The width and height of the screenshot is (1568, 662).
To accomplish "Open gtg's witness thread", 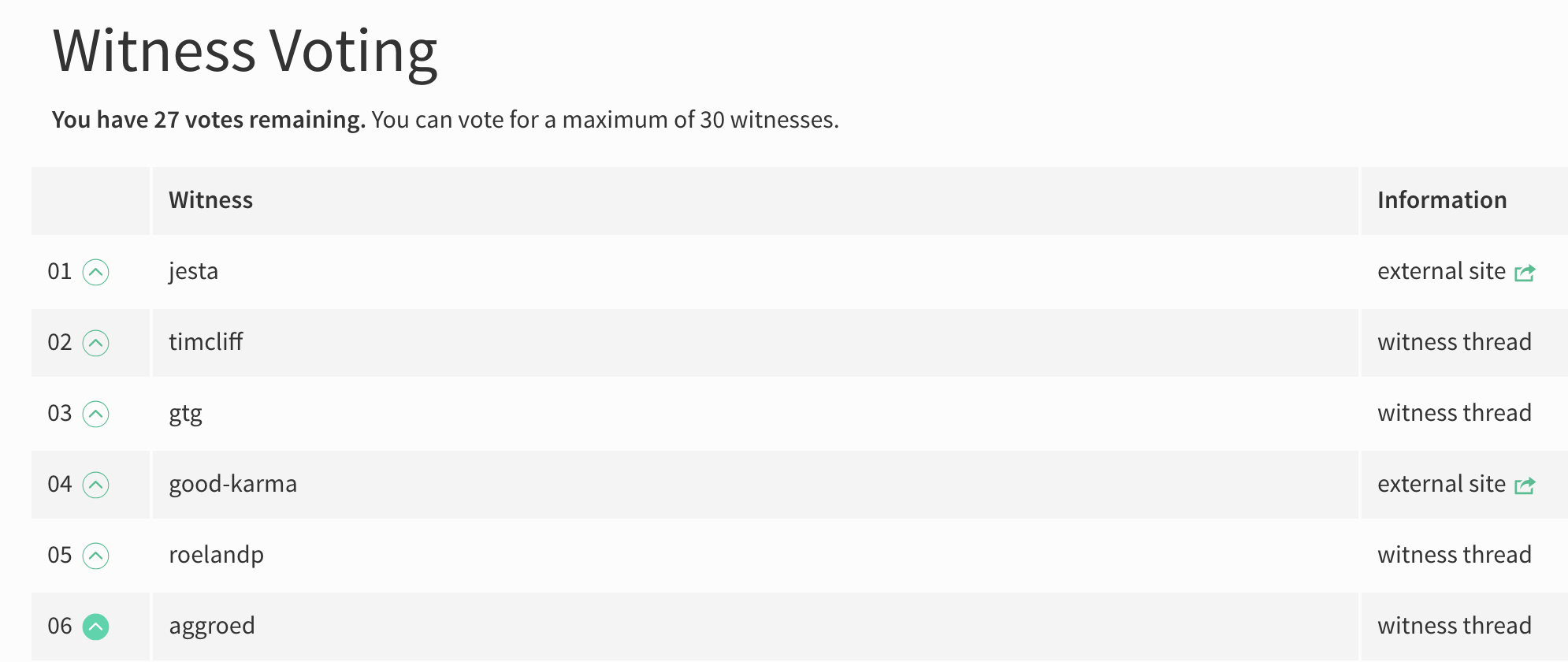I will pos(1455,413).
